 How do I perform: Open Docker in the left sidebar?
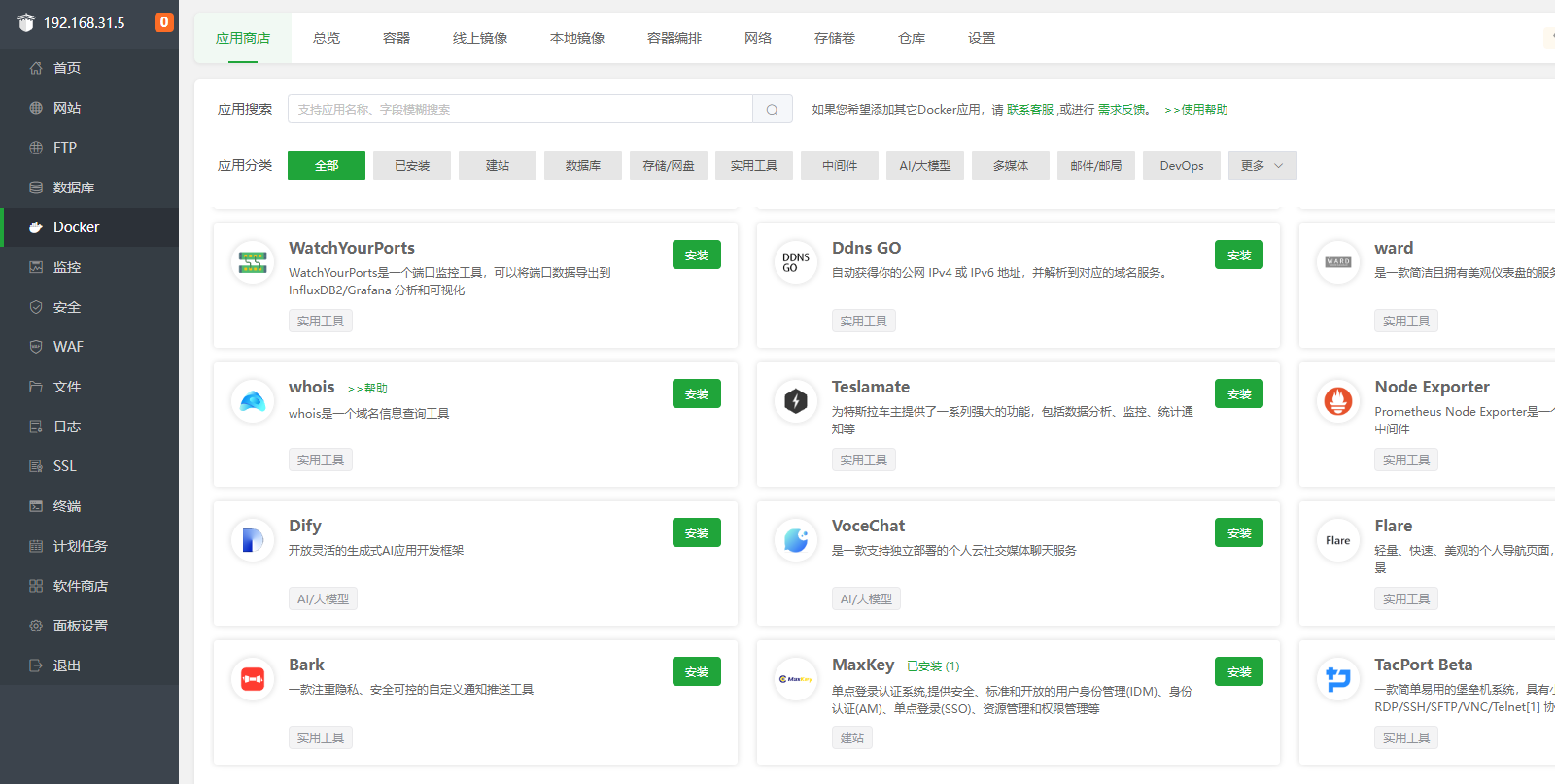[77, 227]
